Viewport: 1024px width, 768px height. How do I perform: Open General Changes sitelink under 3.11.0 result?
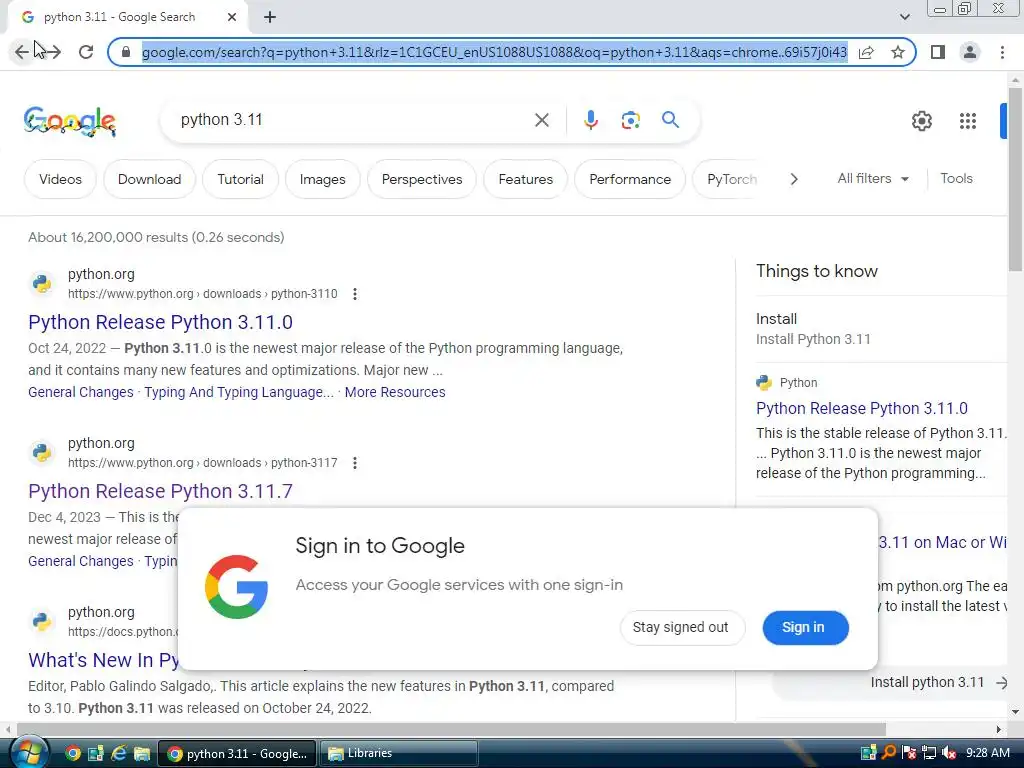pos(80,392)
